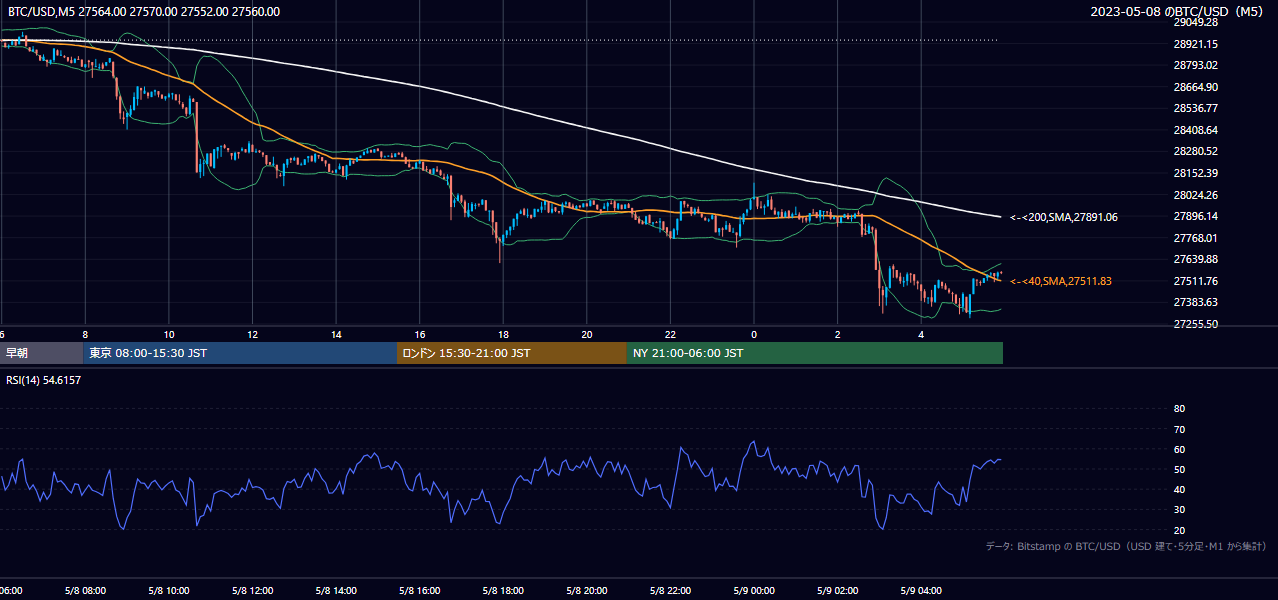1278x600 pixels.
Task: Click the RSI scale value 60
Action: click(1179, 449)
